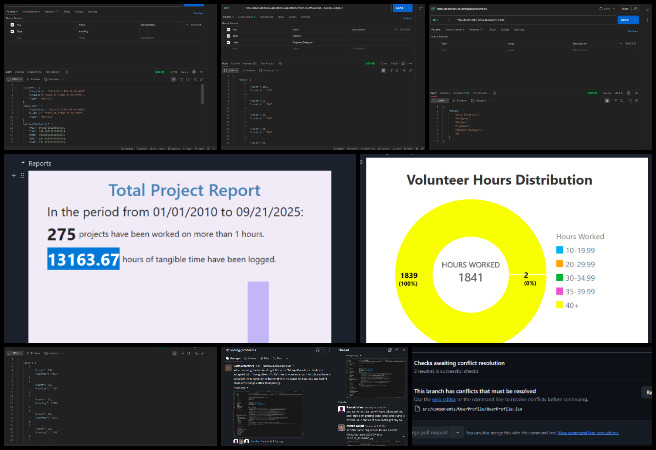Click the highlighted 13163.67 hours value
Screen dimensions: 656x450
click(x=83, y=259)
